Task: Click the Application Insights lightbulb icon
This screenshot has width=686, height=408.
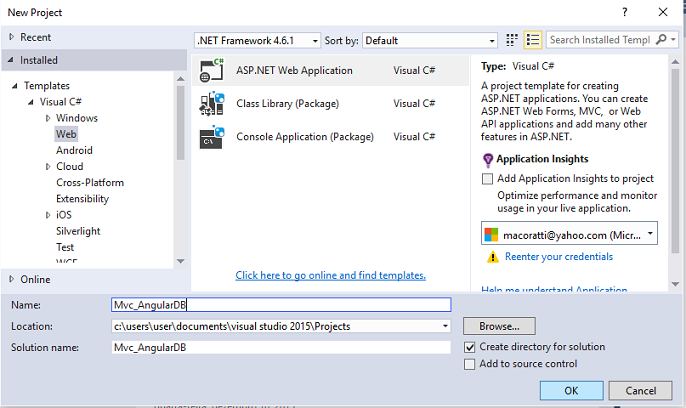Action: tap(487, 160)
